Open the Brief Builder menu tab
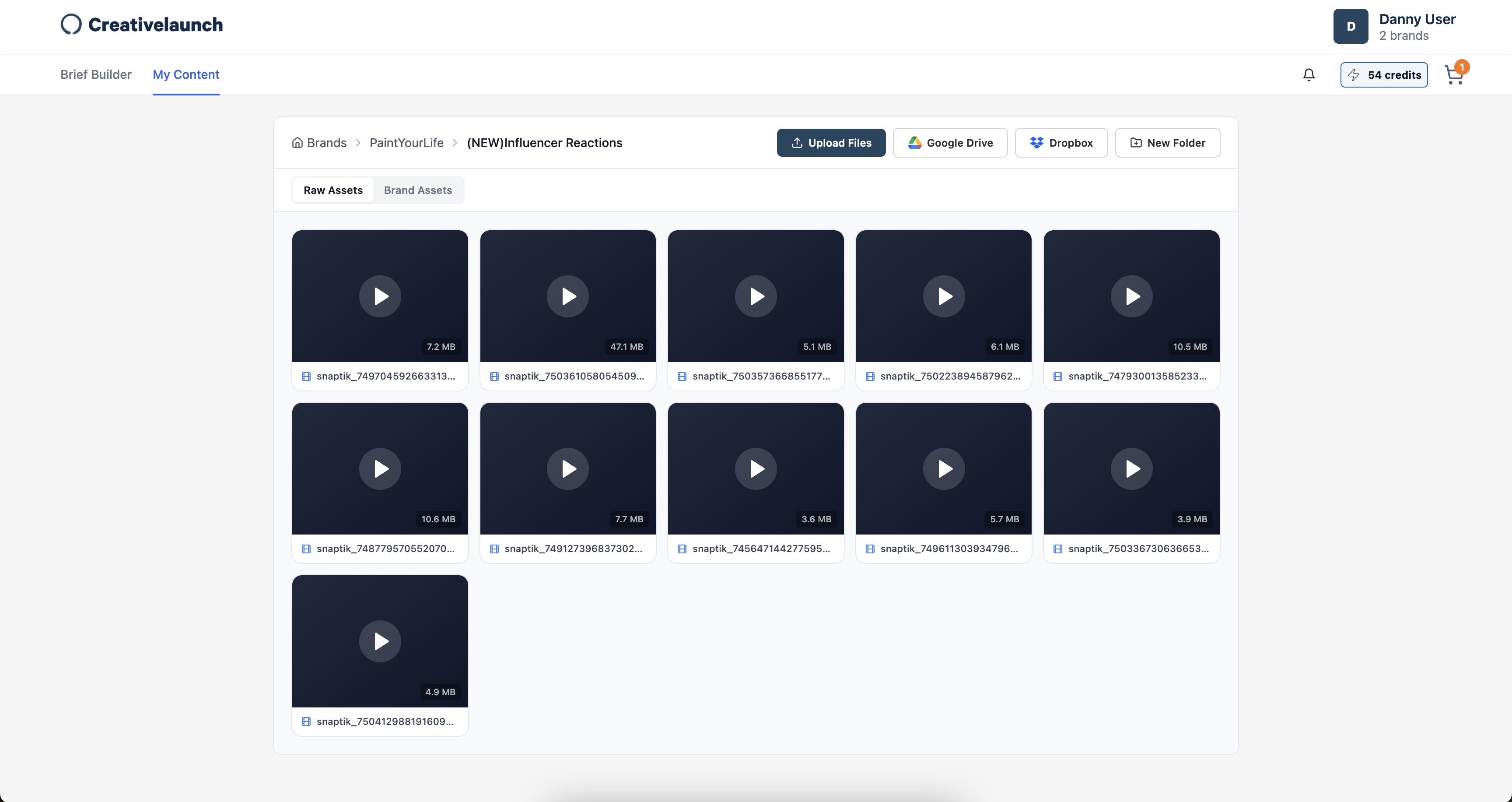This screenshot has width=1512, height=802. [96, 74]
